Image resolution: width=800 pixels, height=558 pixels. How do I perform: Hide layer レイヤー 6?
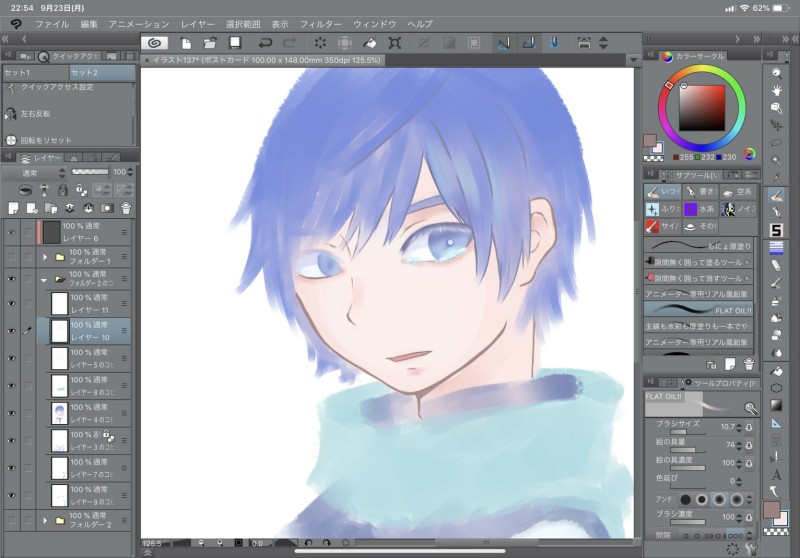[x=11, y=232]
